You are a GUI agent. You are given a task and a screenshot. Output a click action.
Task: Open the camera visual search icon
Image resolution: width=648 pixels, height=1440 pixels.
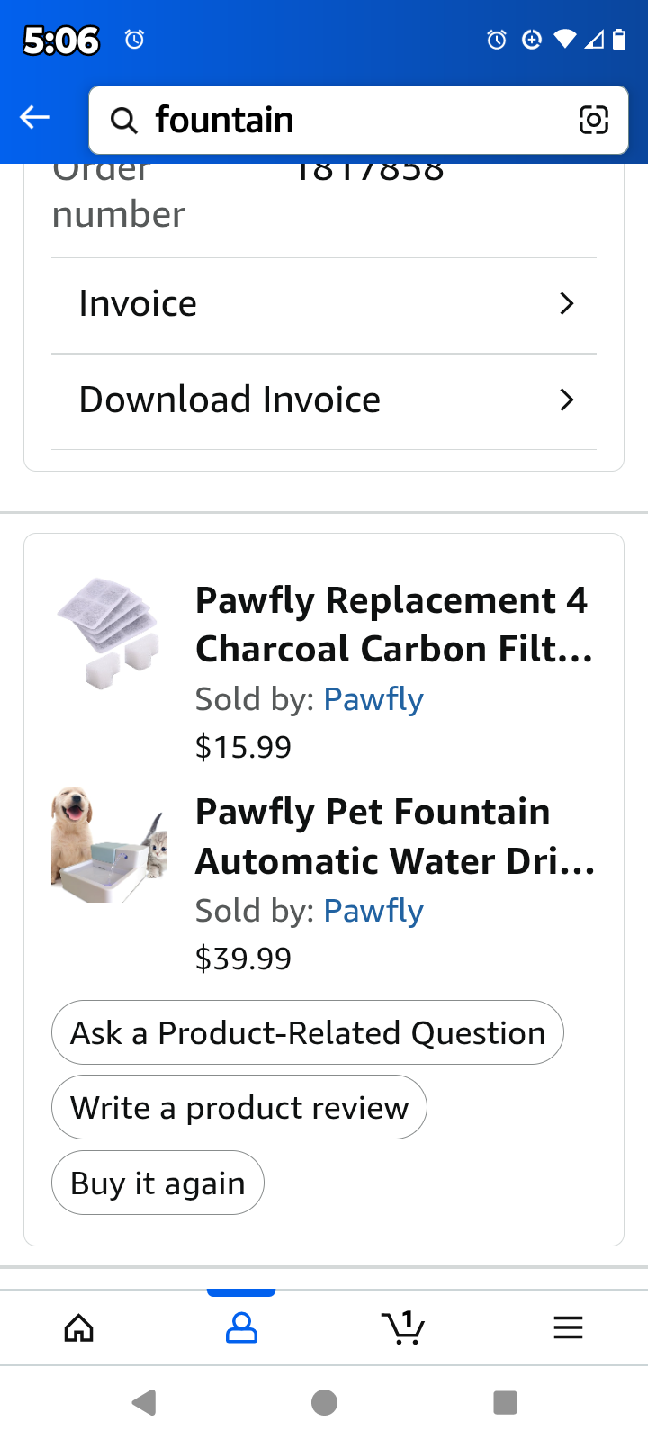pos(594,119)
